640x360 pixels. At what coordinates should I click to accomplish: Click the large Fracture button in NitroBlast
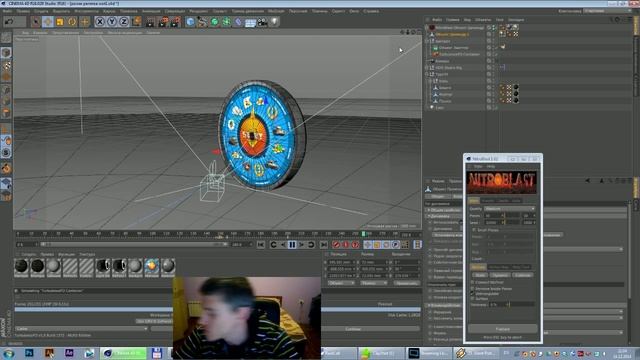pyautogui.click(x=503, y=329)
